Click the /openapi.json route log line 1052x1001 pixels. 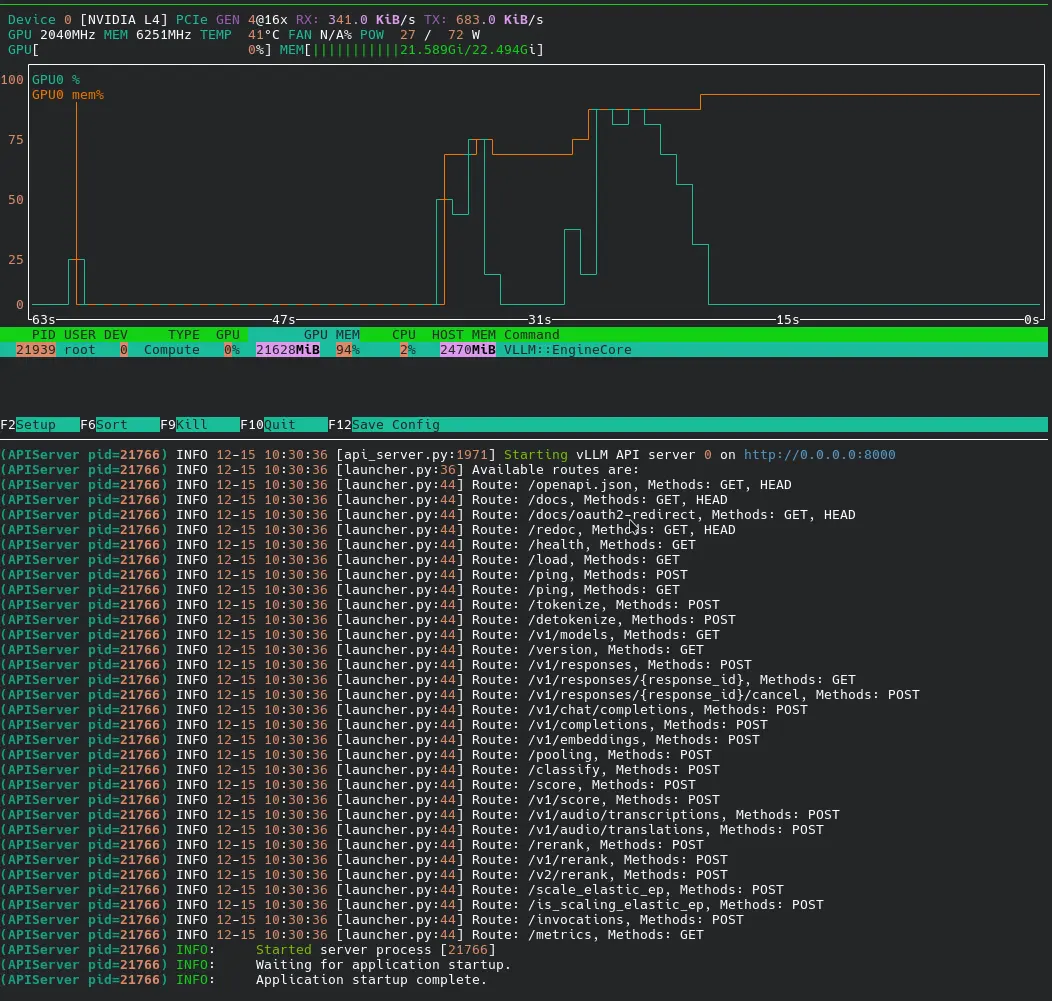[396, 484]
